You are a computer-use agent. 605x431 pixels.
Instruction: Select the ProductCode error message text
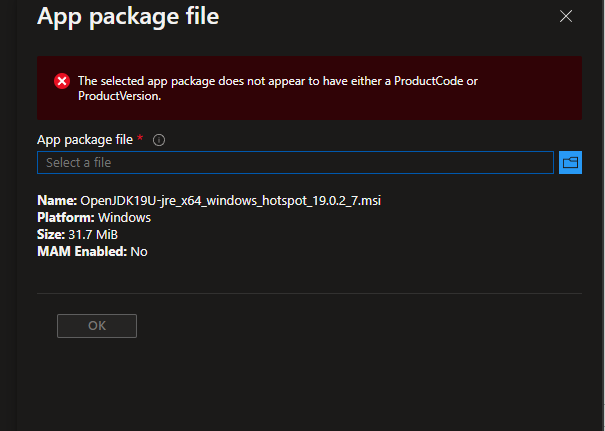coord(278,88)
